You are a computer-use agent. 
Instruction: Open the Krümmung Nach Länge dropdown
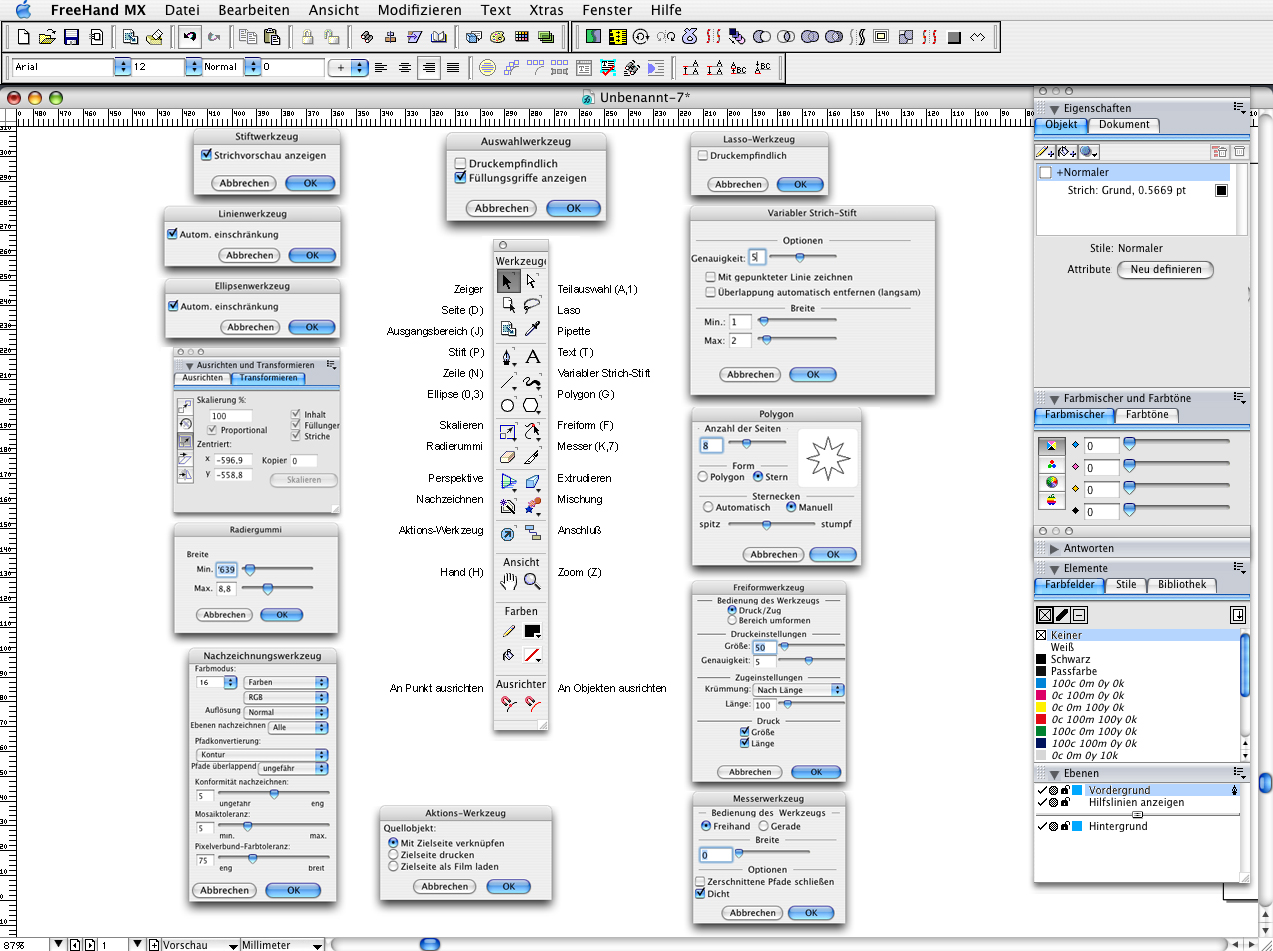coord(798,690)
